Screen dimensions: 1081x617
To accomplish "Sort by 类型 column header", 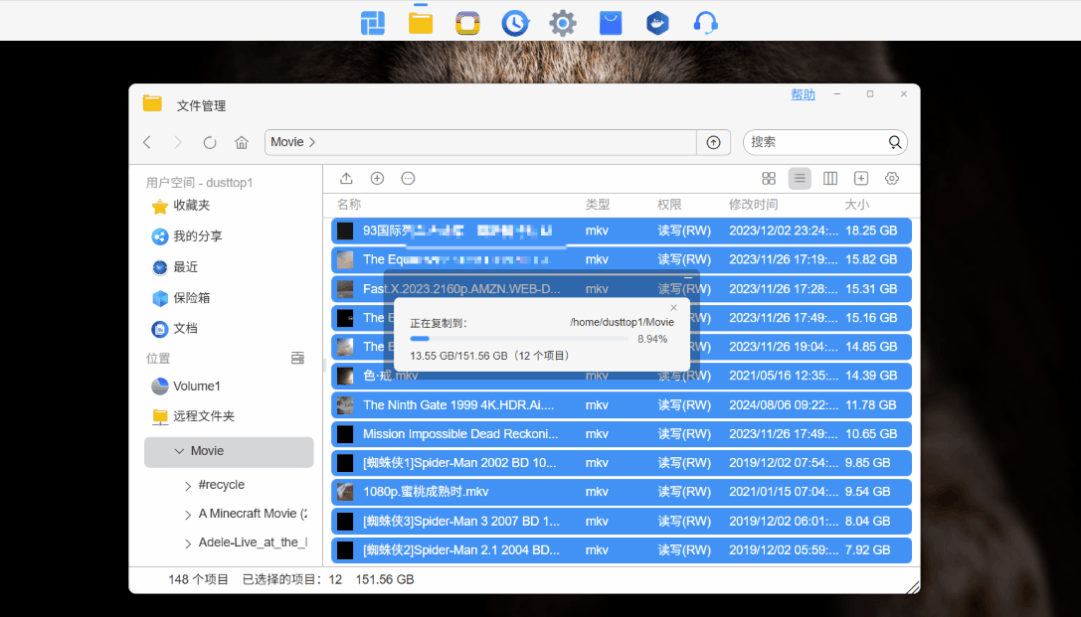I will pos(598,204).
